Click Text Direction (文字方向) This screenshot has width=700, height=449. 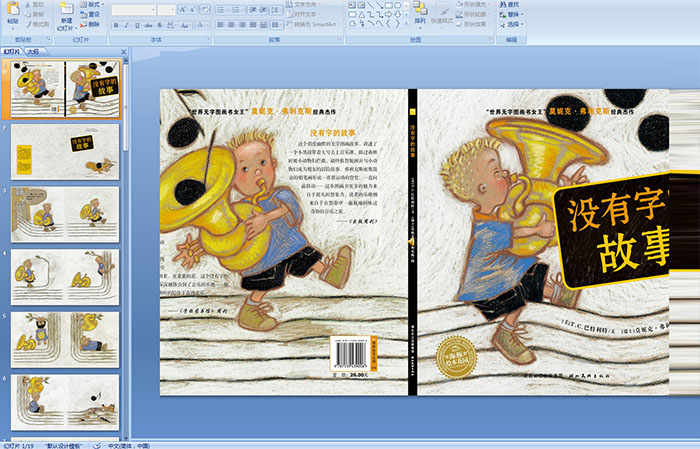coord(304,4)
